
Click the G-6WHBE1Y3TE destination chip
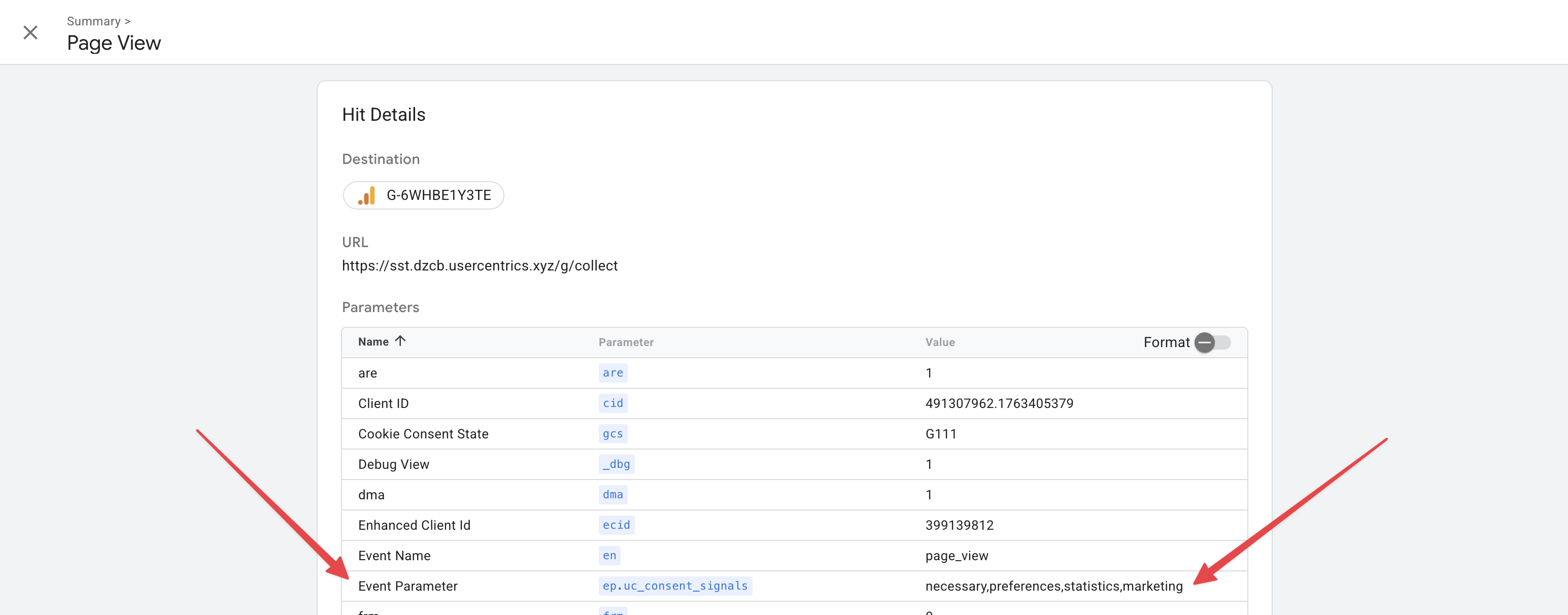click(x=423, y=195)
